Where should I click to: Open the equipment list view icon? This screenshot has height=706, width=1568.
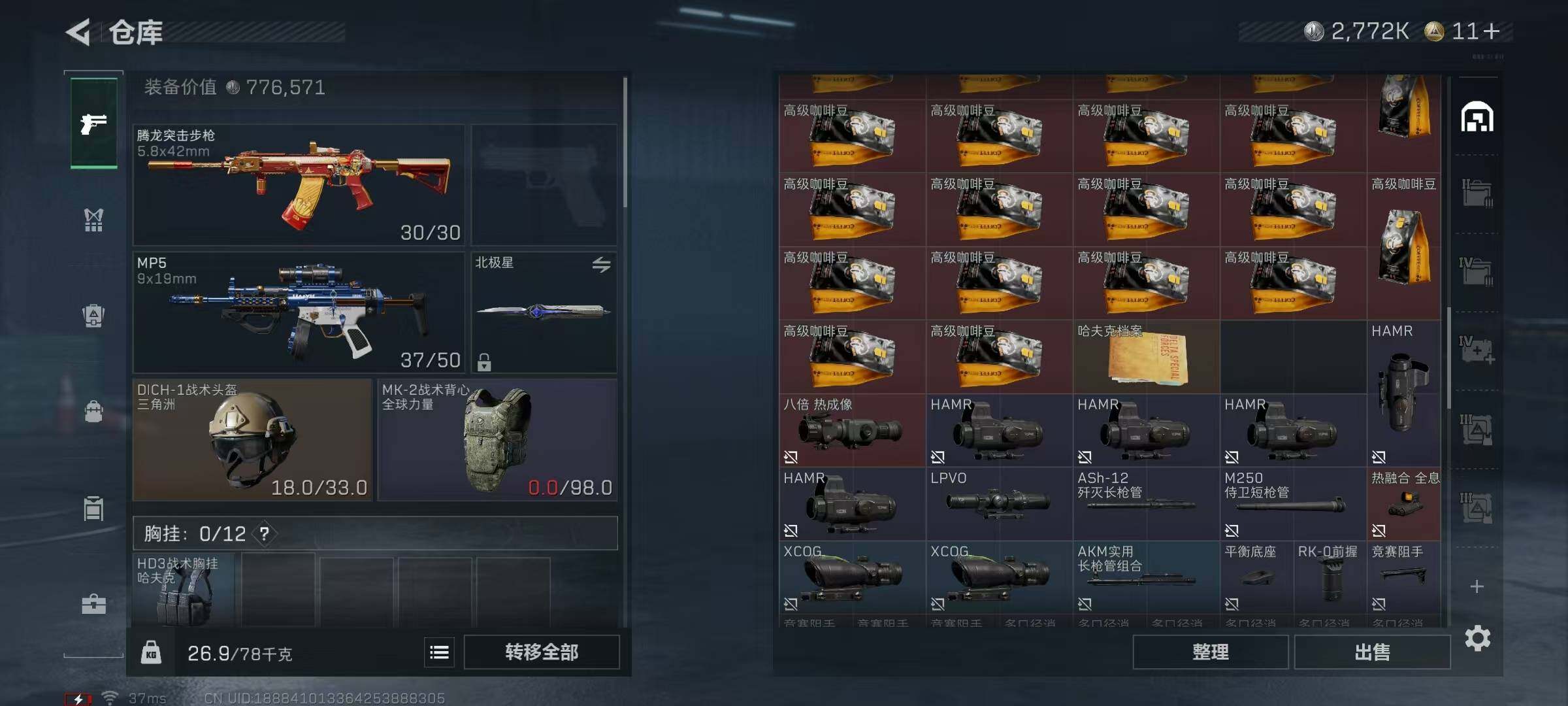tap(439, 652)
